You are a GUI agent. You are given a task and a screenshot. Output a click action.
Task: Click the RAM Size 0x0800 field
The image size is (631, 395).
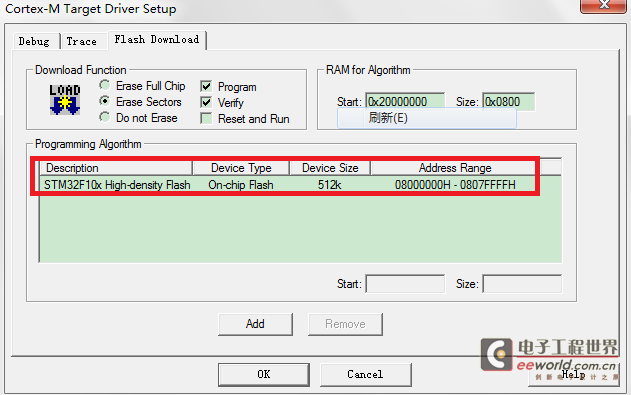(x=509, y=101)
